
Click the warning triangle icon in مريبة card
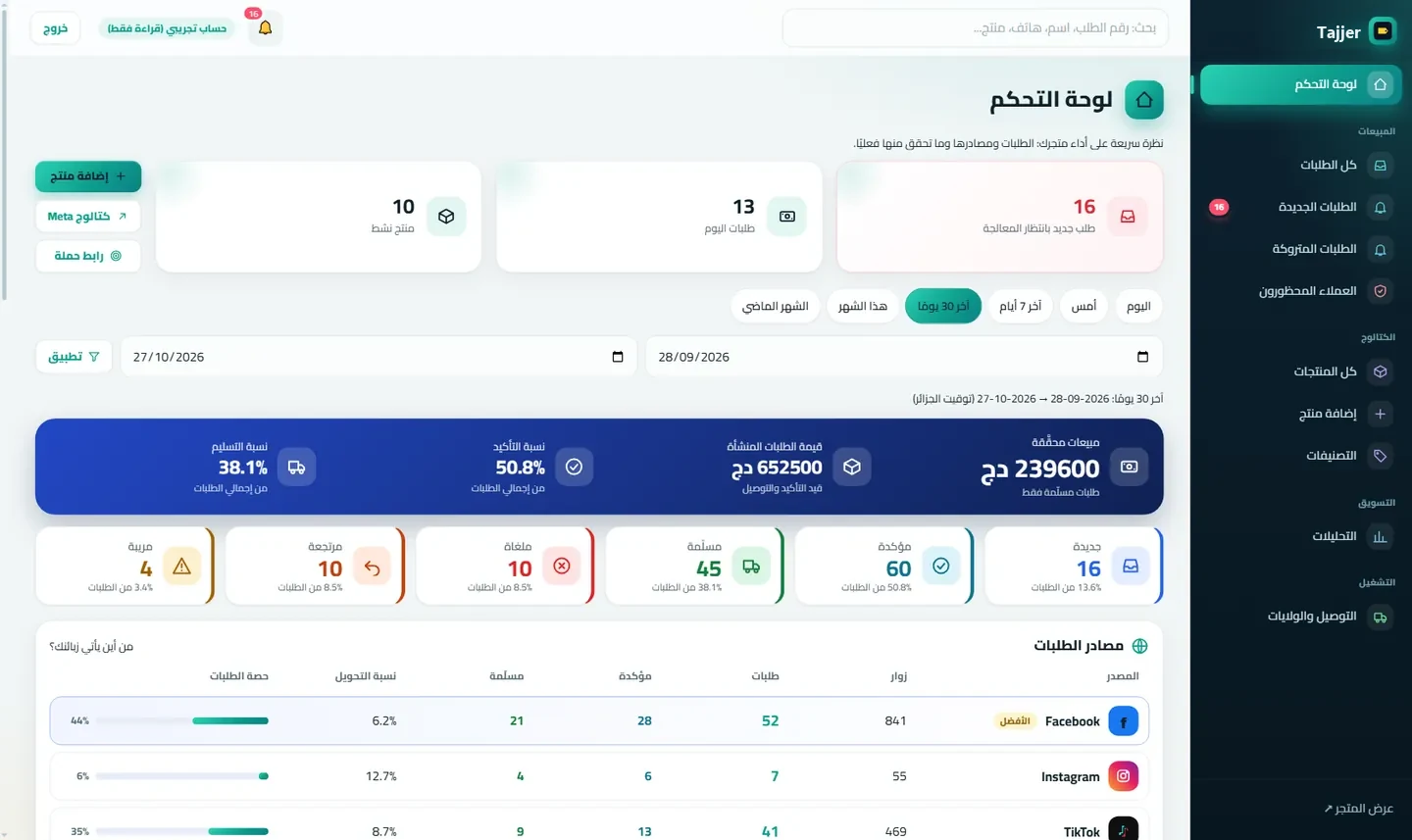coord(181,566)
